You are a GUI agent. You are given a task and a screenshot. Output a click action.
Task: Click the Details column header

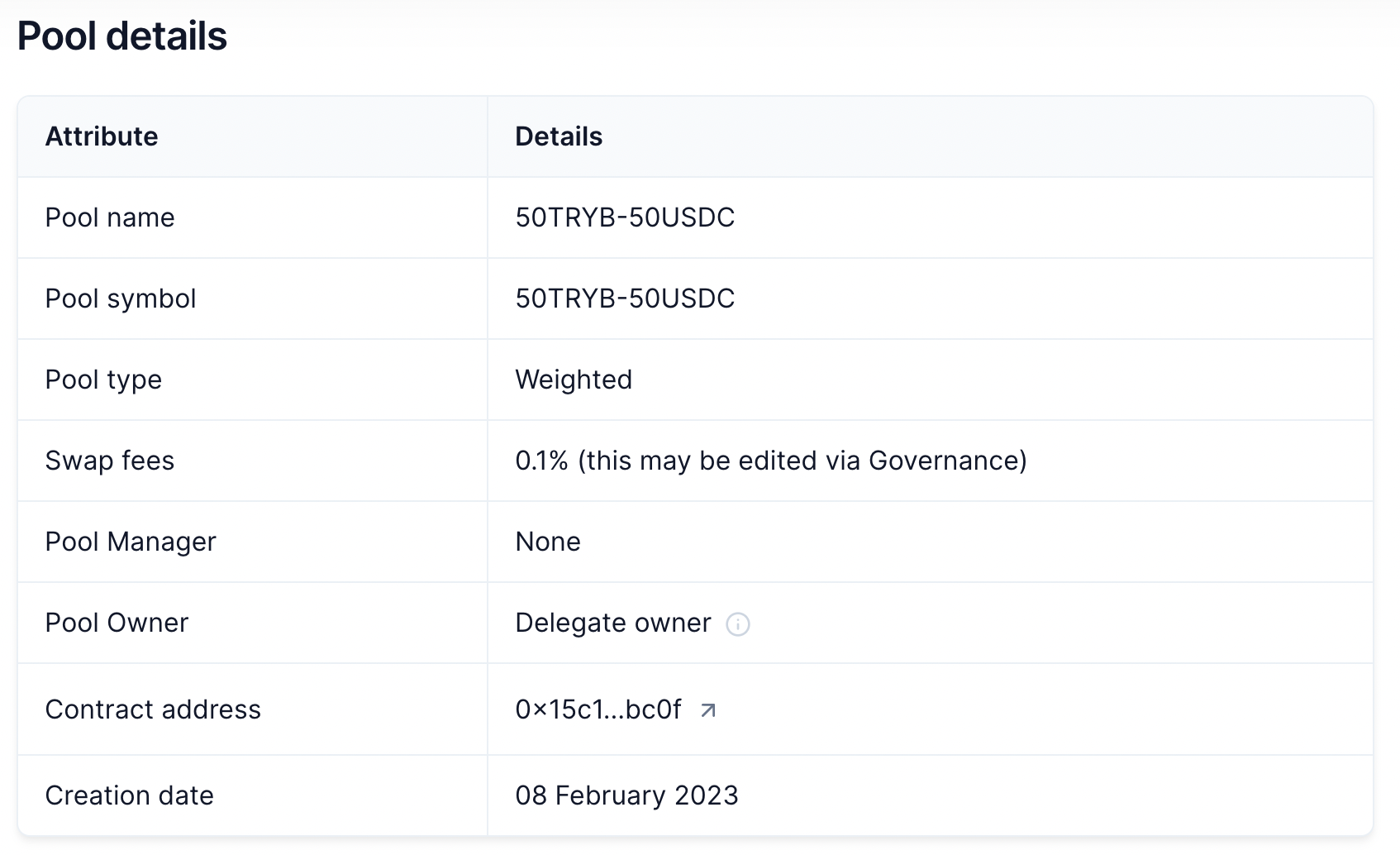pyautogui.click(x=559, y=136)
